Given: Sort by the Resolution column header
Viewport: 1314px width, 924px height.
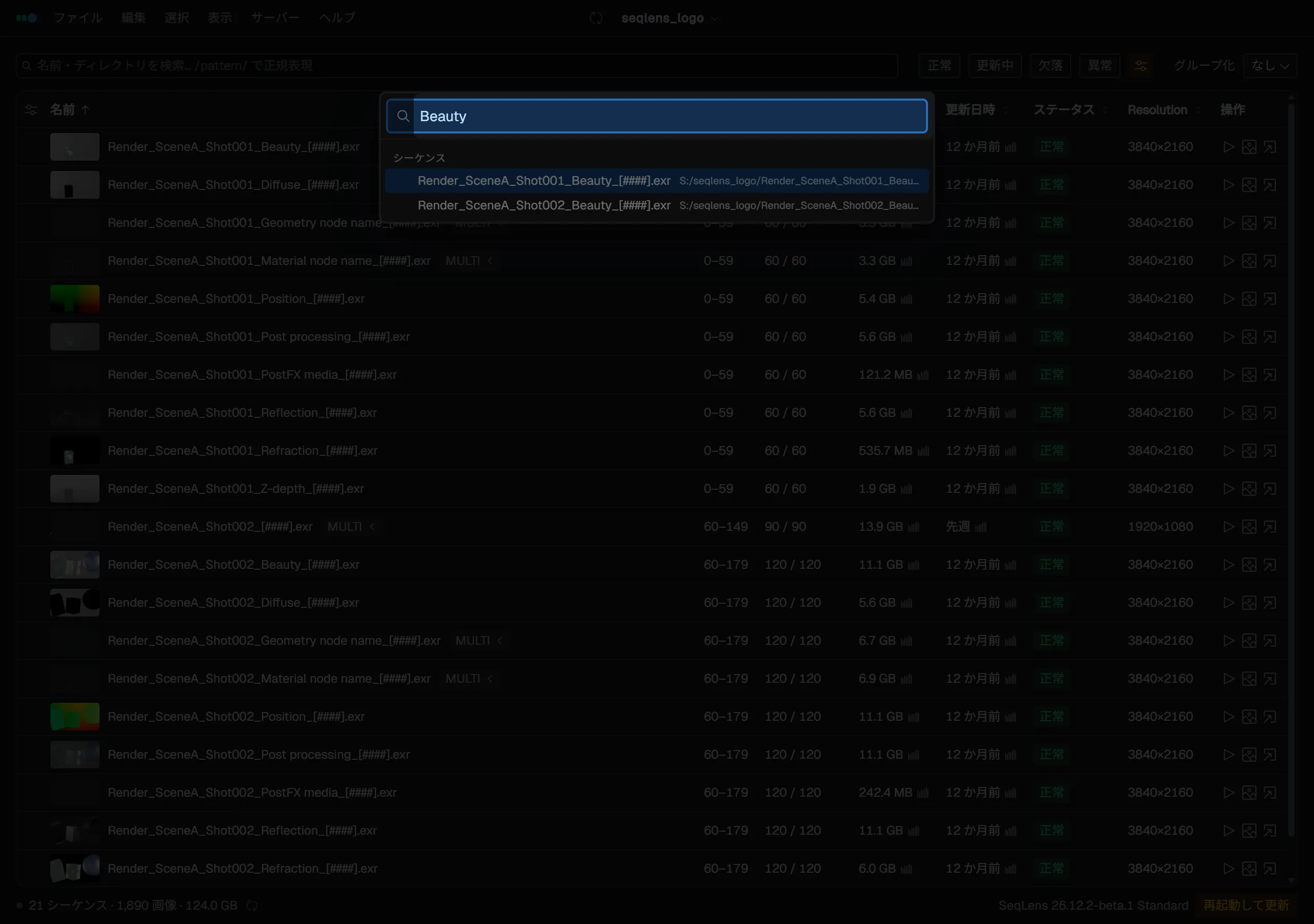Looking at the screenshot, I should [1164, 110].
